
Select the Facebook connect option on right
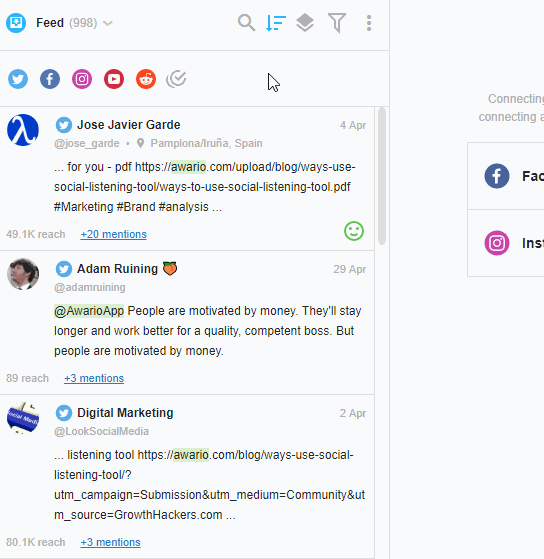(506, 176)
